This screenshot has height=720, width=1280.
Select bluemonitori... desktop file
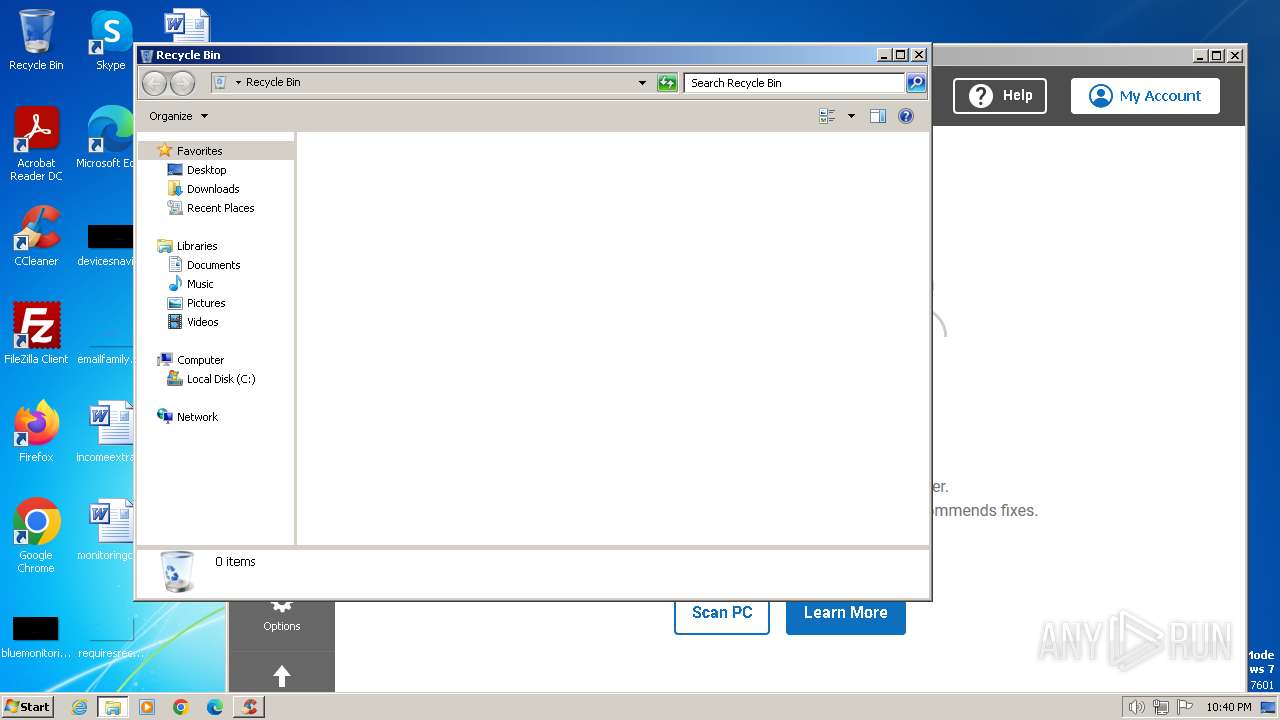[x=36, y=636]
